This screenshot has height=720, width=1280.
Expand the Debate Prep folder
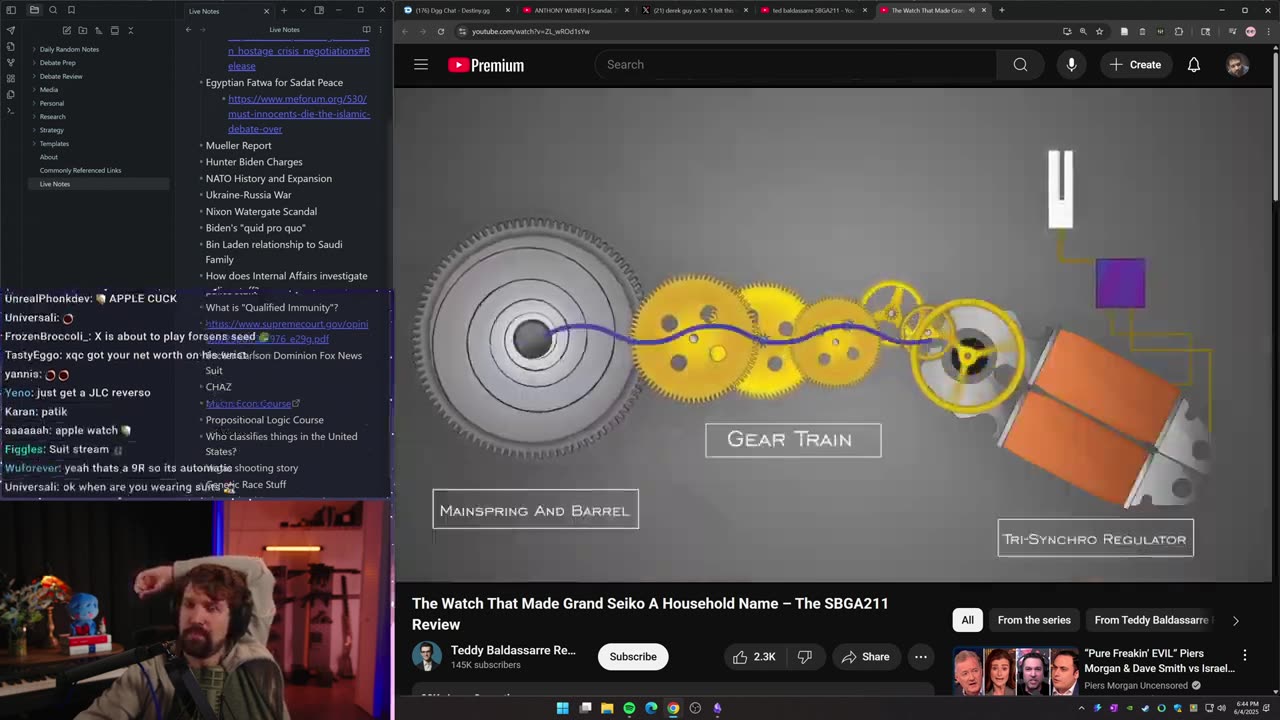point(57,63)
